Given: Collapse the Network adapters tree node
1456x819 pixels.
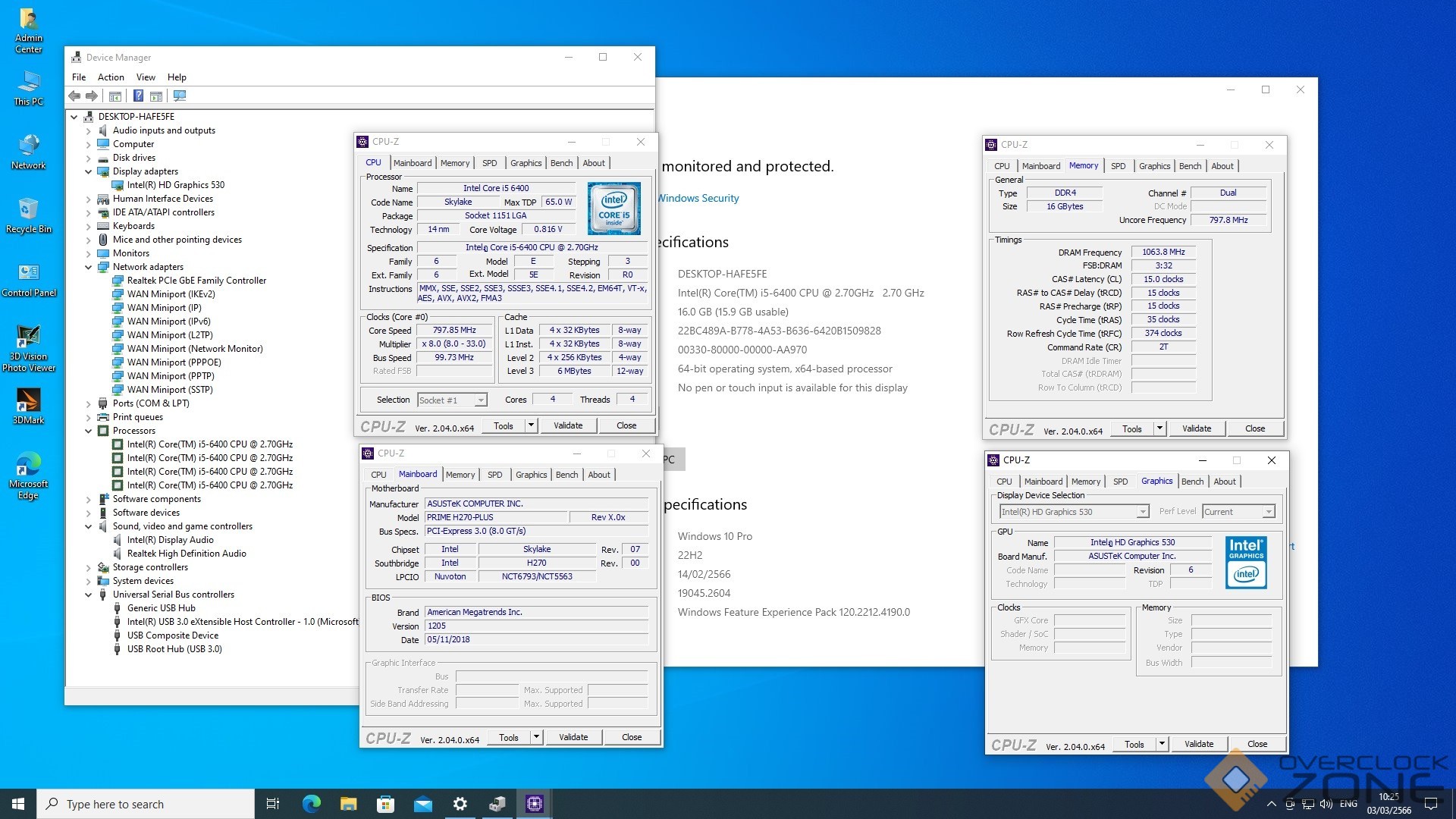Looking at the screenshot, I should click(89, 267).
